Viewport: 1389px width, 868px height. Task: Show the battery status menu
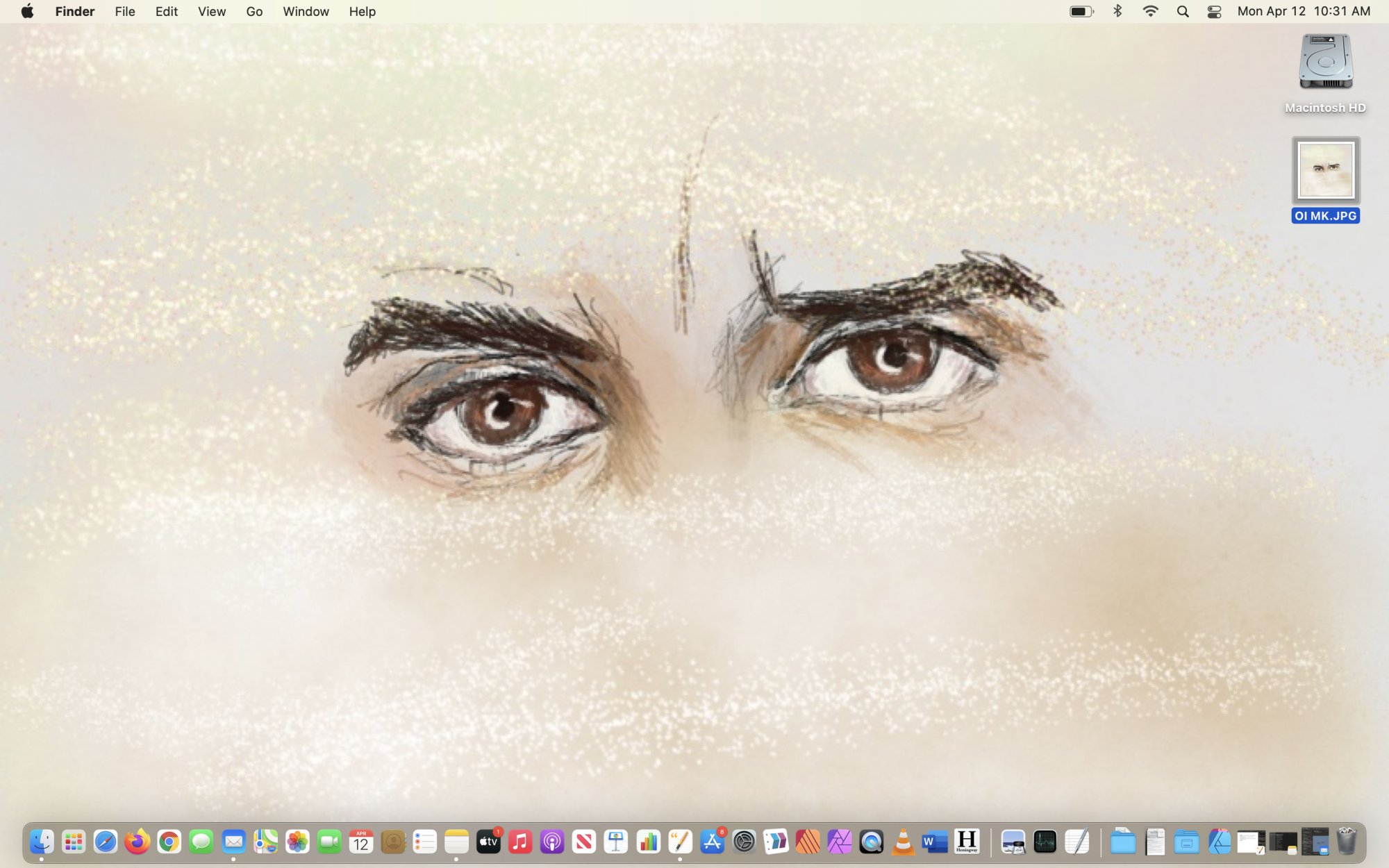coord(1081,11)
